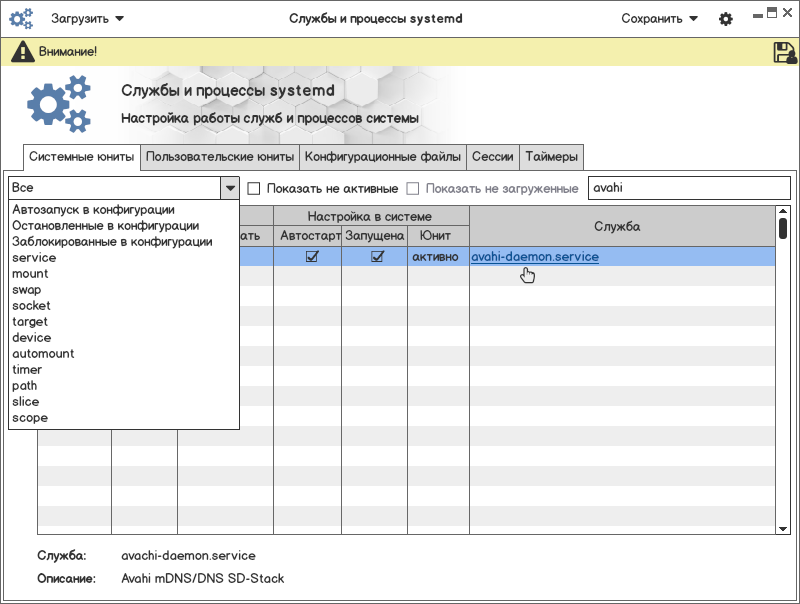Select 'socket' from filter list
The height and width of the screenshot is (604, 800).
(x=31, y=306)
